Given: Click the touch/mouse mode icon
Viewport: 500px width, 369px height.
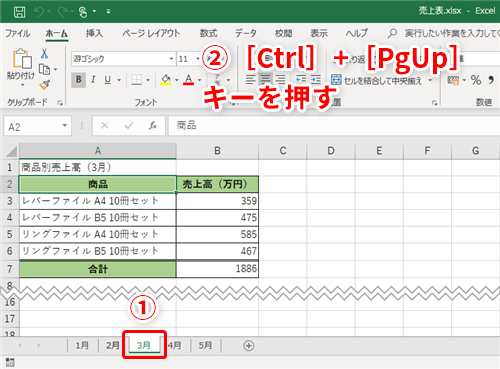Looking at the screenshot, I should tap(83, 12).
